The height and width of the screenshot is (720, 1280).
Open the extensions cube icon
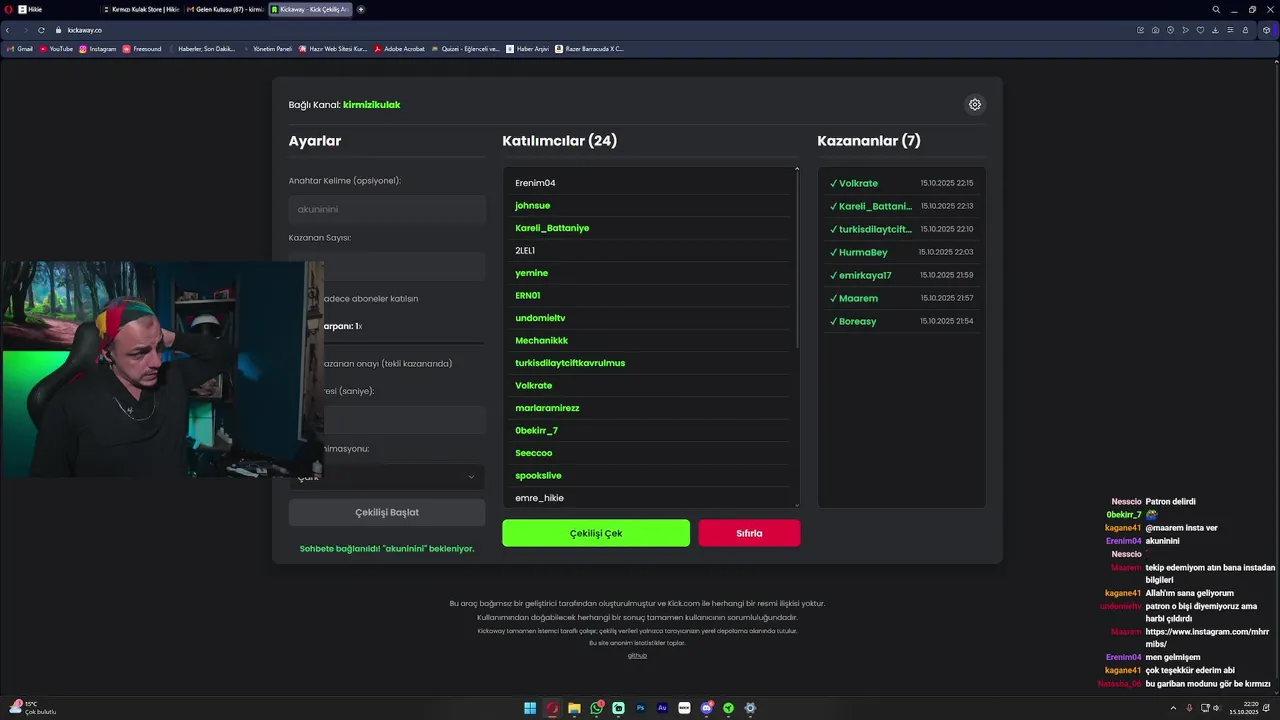click(x=1266, y=30)
